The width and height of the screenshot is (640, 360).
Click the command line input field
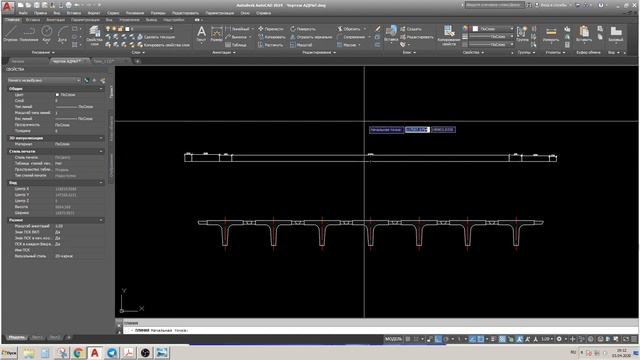tap(380, 330)
